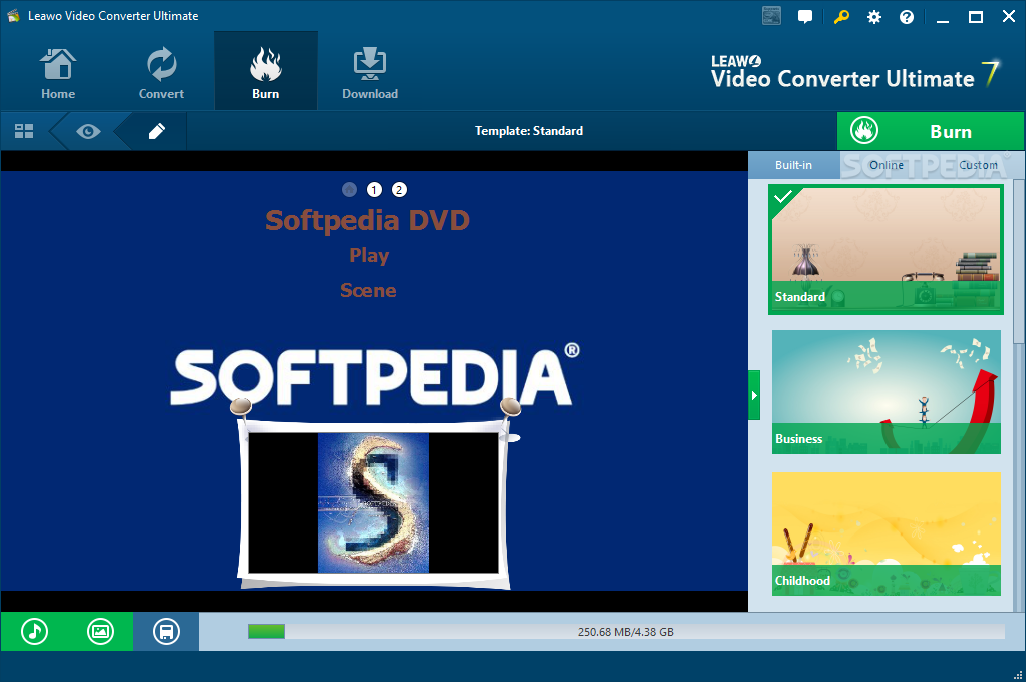Open the settings gear icon
Screen dimensions: 1026x682
click(x=874, y=17)
